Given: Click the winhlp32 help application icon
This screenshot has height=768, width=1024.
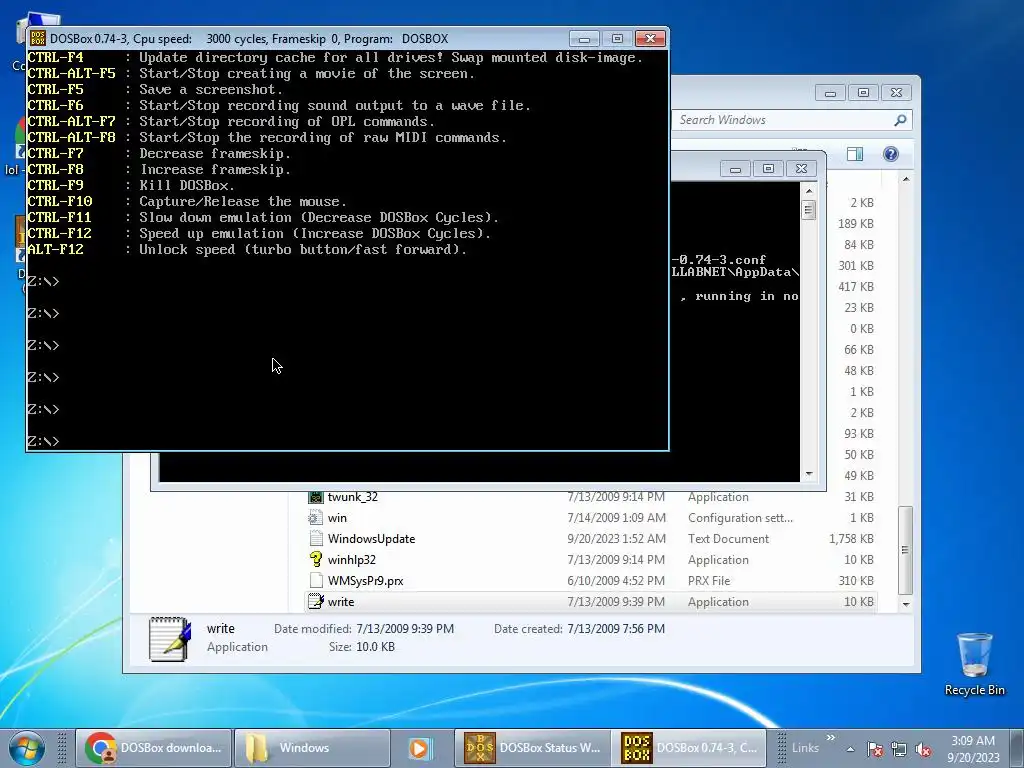Looking at the screenshot, I should (316, 560).
